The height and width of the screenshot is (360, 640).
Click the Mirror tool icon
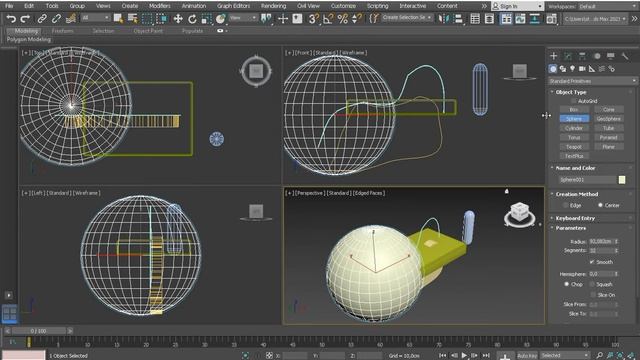pyautogui.click(x=443, y=18)
